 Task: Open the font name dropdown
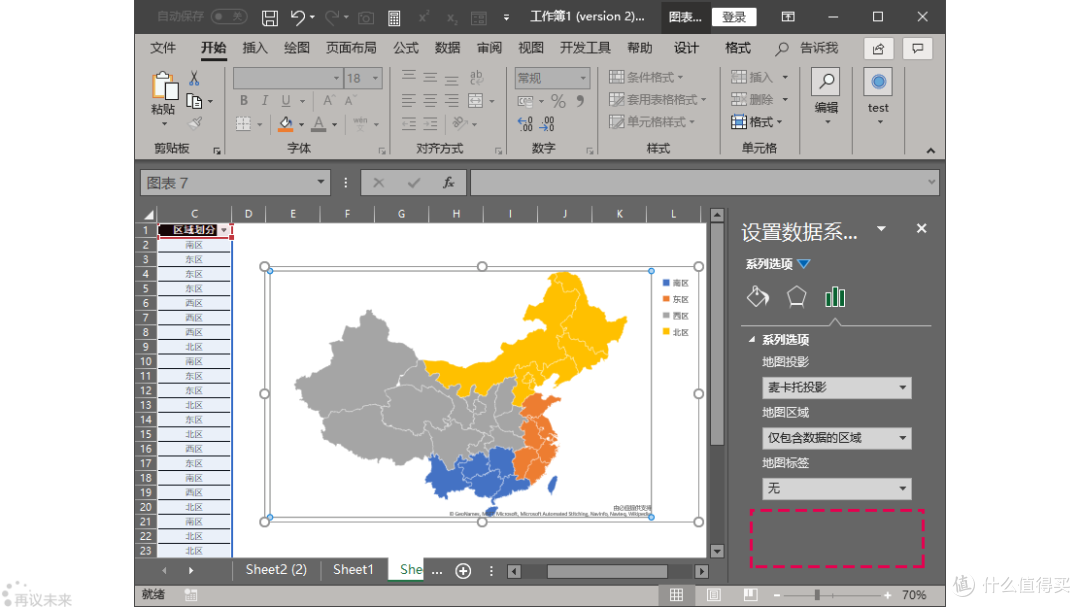336,78
